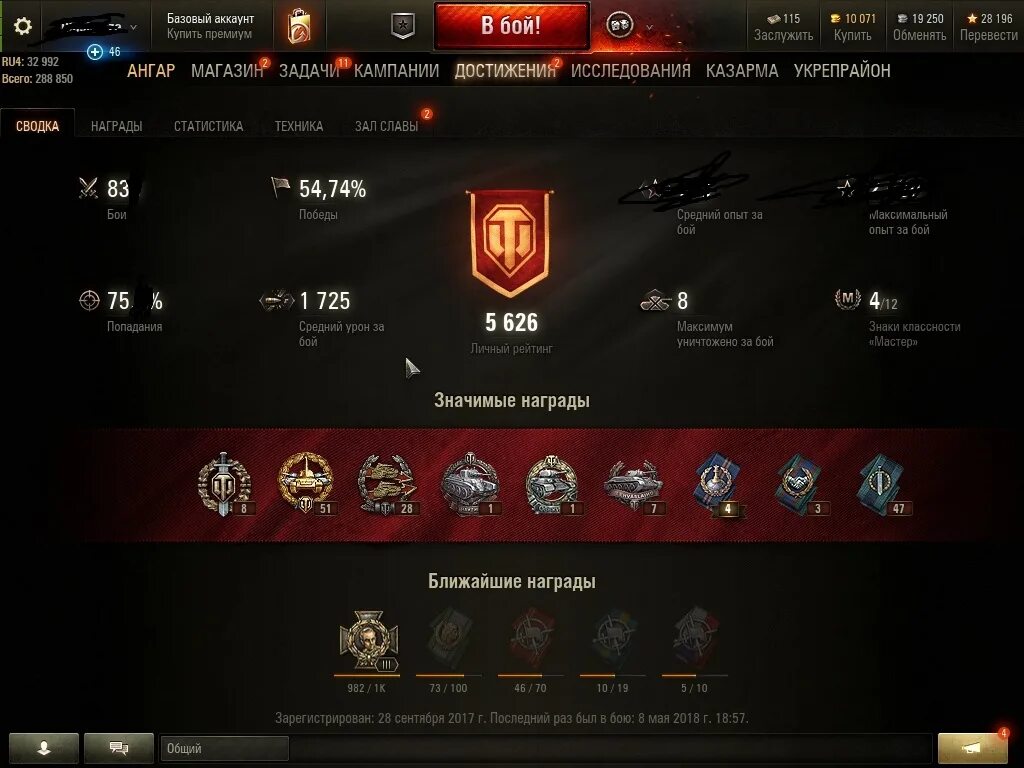Viewport: 1024px width, 768px height.
Task: Click the 982 / 1K medal progress bar
Action: [x=366, y=675]
